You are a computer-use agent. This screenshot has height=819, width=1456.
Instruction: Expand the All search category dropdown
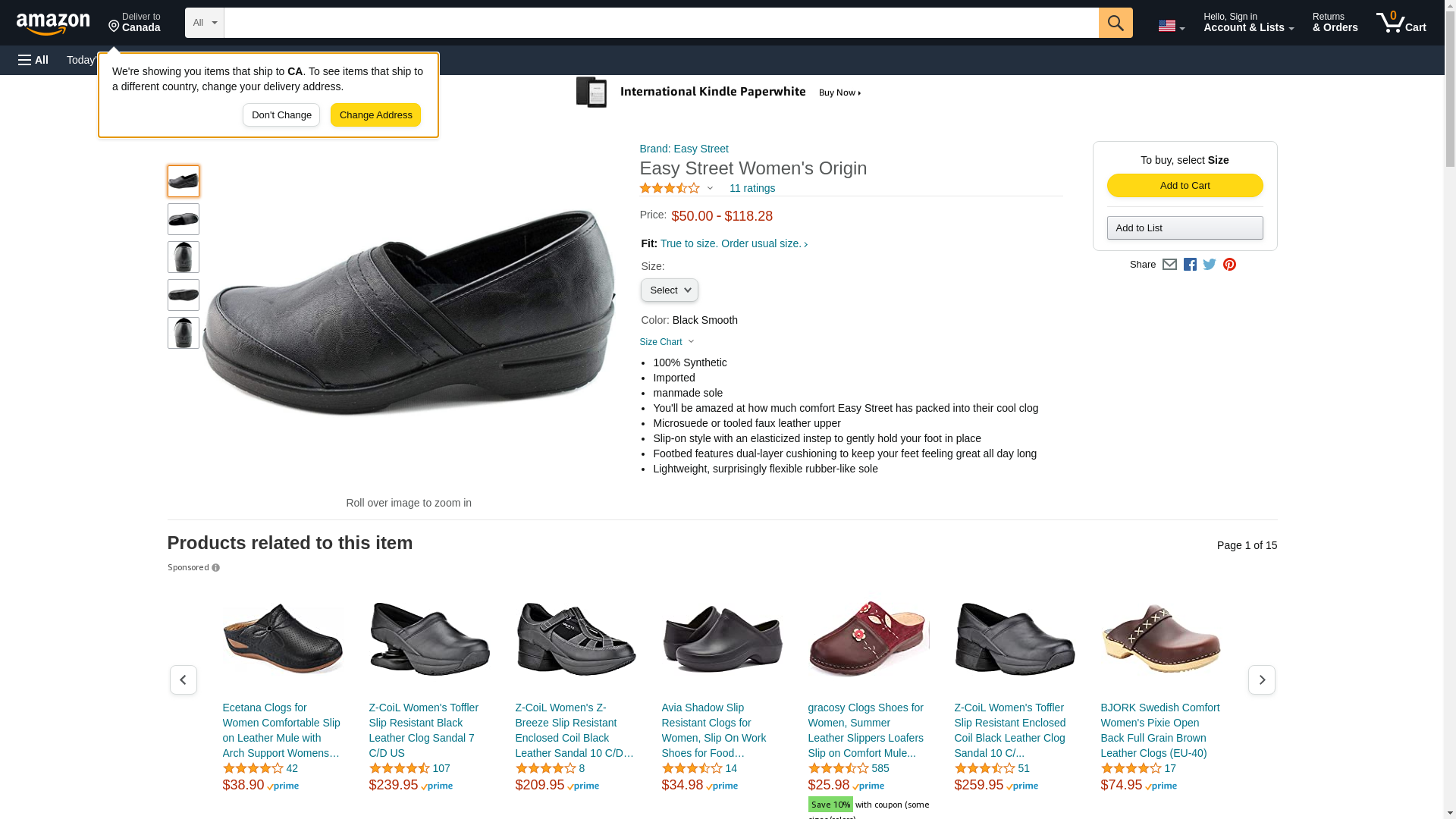click(205, 23)
